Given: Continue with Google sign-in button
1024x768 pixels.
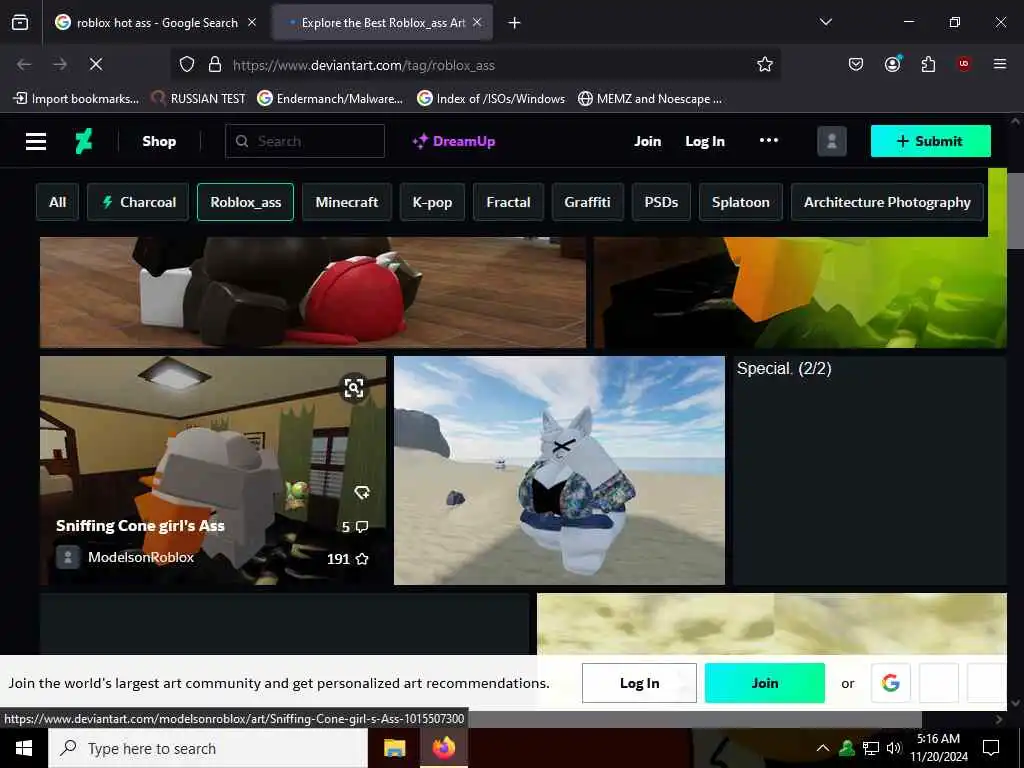Looking at the screenshot, I should point(891,683).
